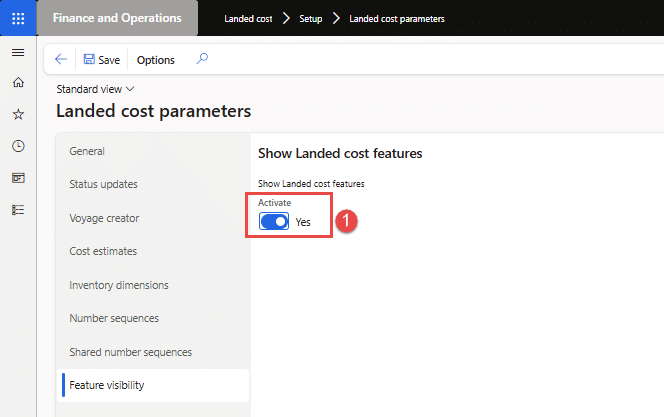This screenshot has width=664, height=417.
Task: Expand the Standard view dropdown
Action: [x=95, y=89]
